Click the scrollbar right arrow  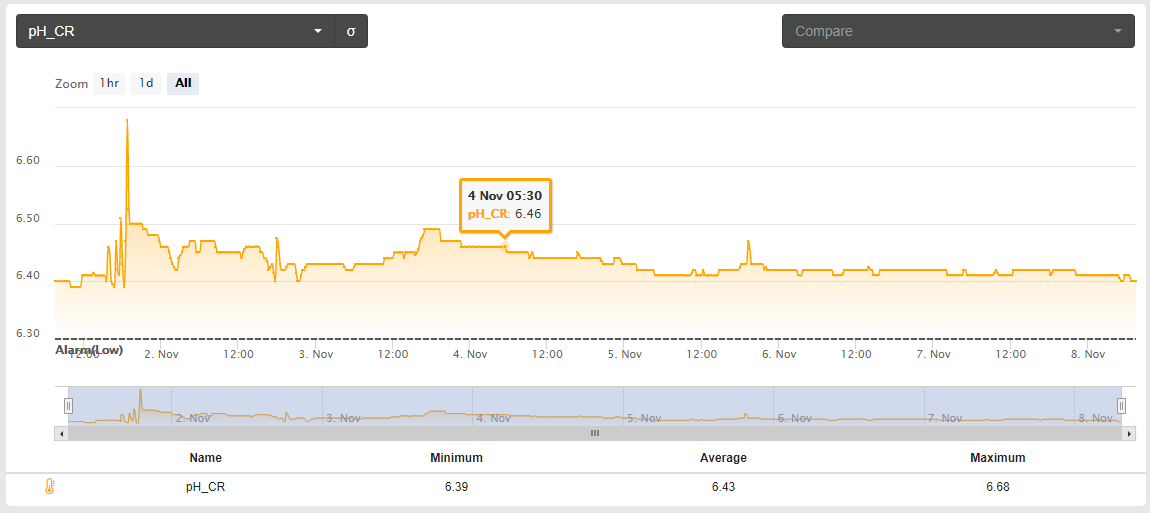click(1129, 434)
